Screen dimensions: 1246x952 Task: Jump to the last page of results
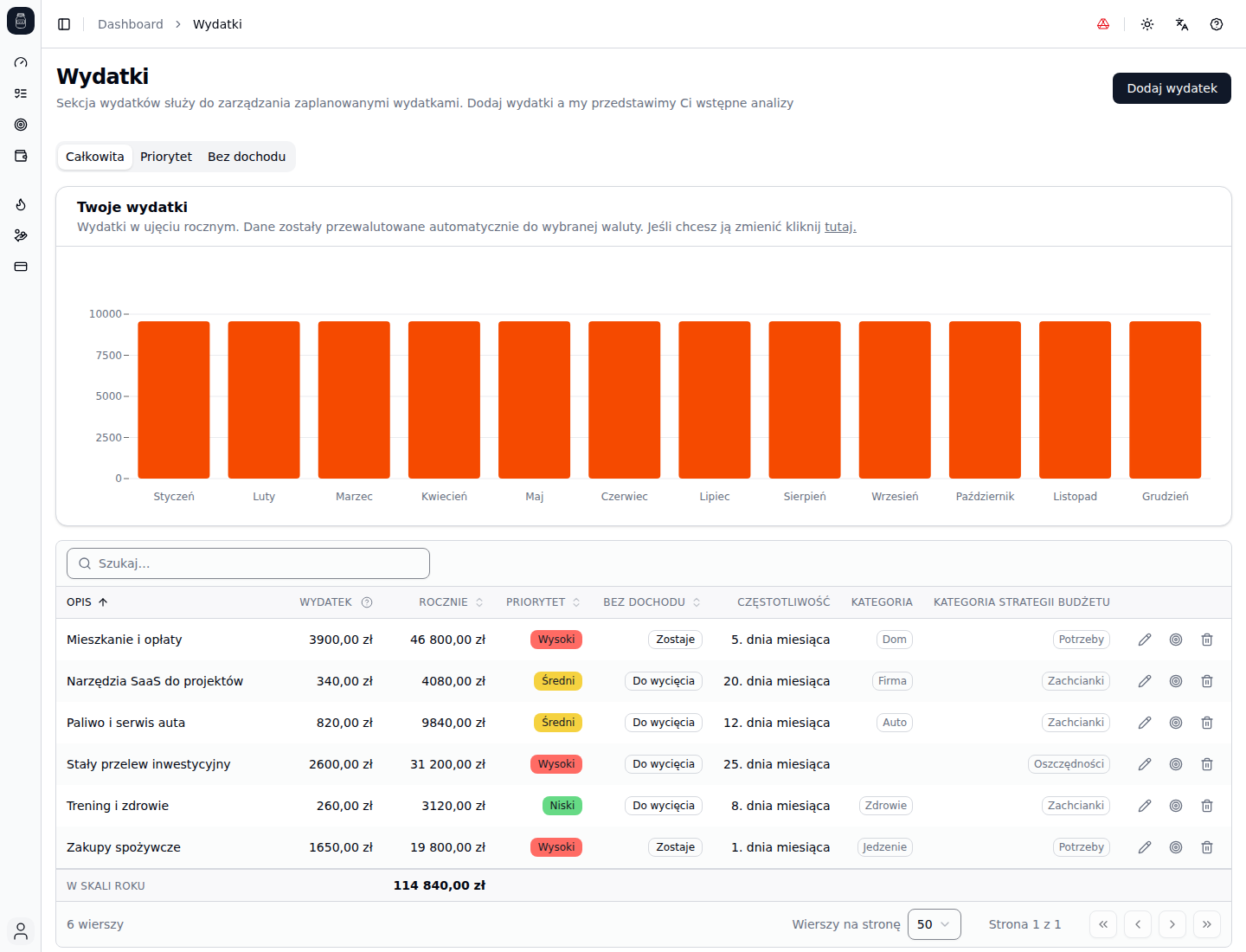click(1207, 924)
